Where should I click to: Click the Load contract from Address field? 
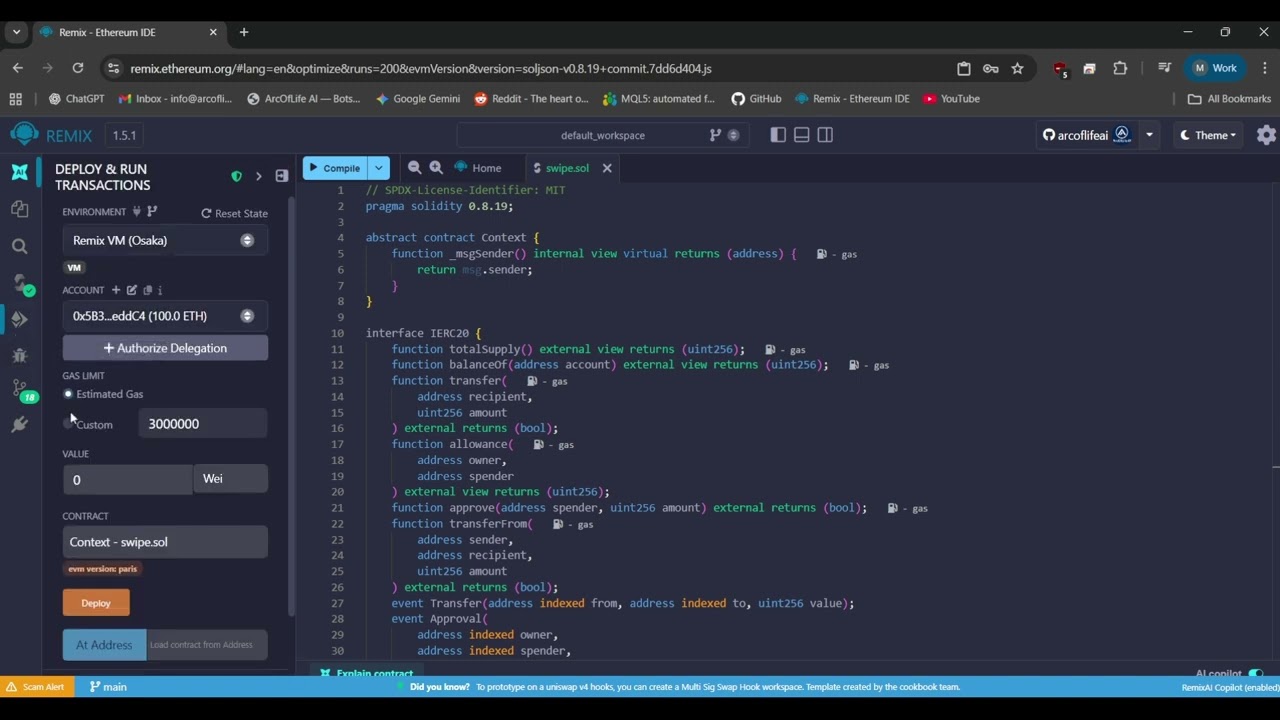point(207,645)
